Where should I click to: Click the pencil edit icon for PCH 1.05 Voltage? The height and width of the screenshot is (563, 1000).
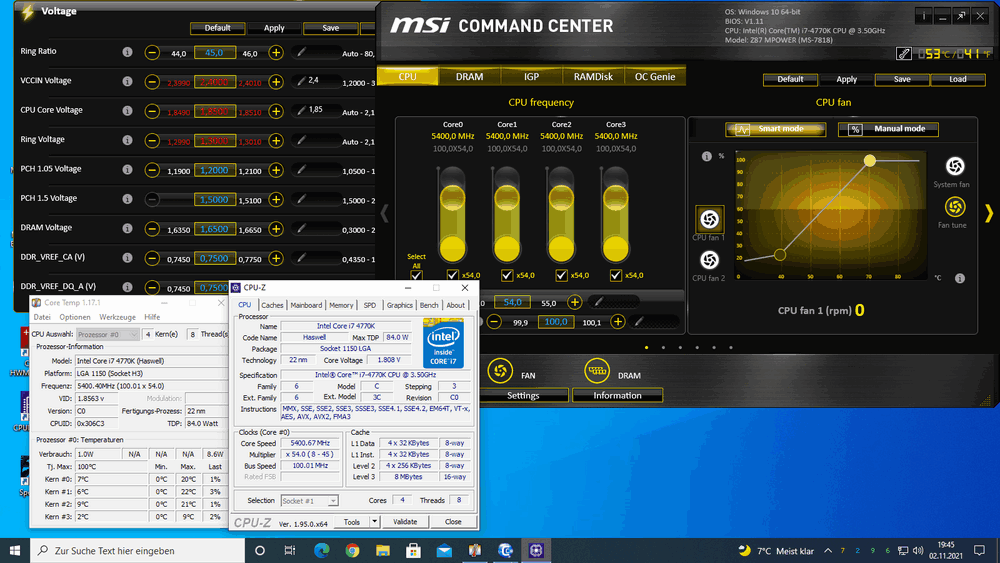(301, 170)
